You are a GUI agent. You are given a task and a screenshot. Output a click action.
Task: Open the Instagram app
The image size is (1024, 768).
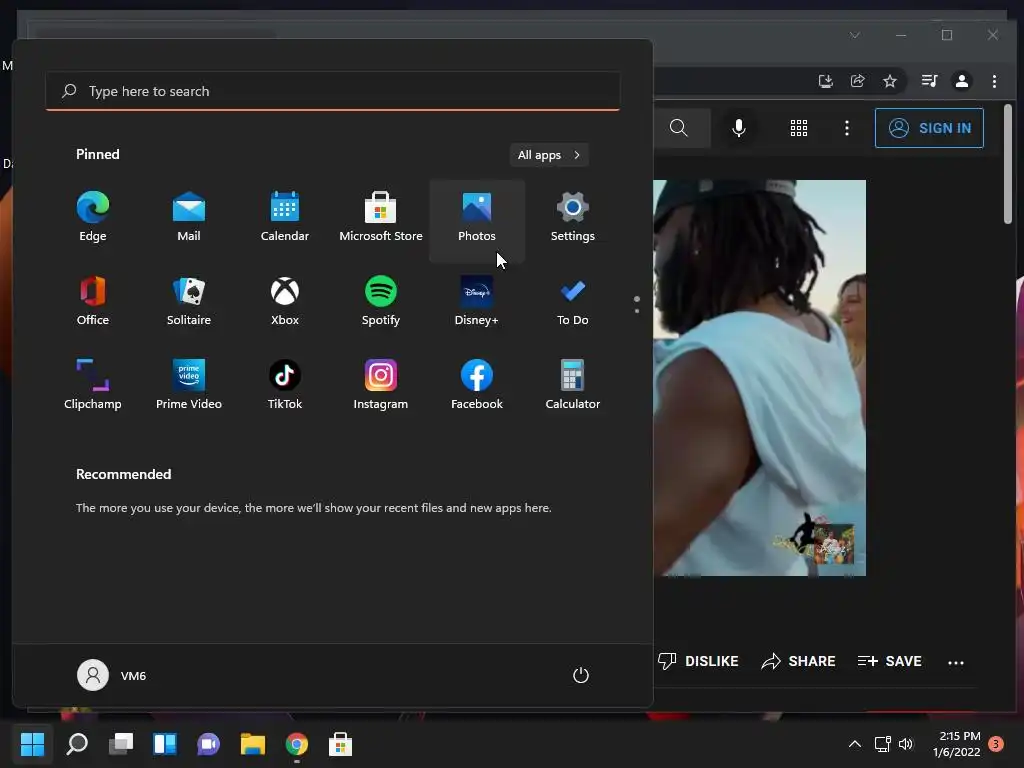pyautogui.click(x=381, y=385)
